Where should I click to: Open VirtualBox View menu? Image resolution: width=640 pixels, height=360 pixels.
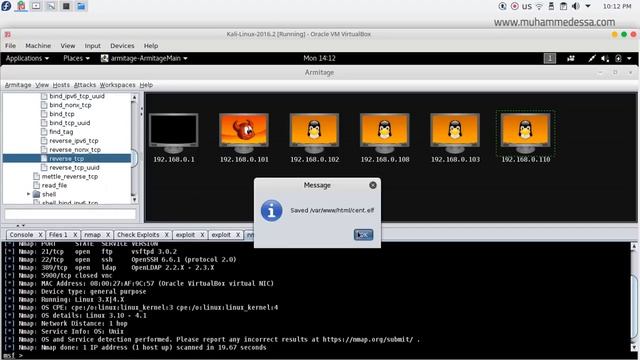[68, 46]
